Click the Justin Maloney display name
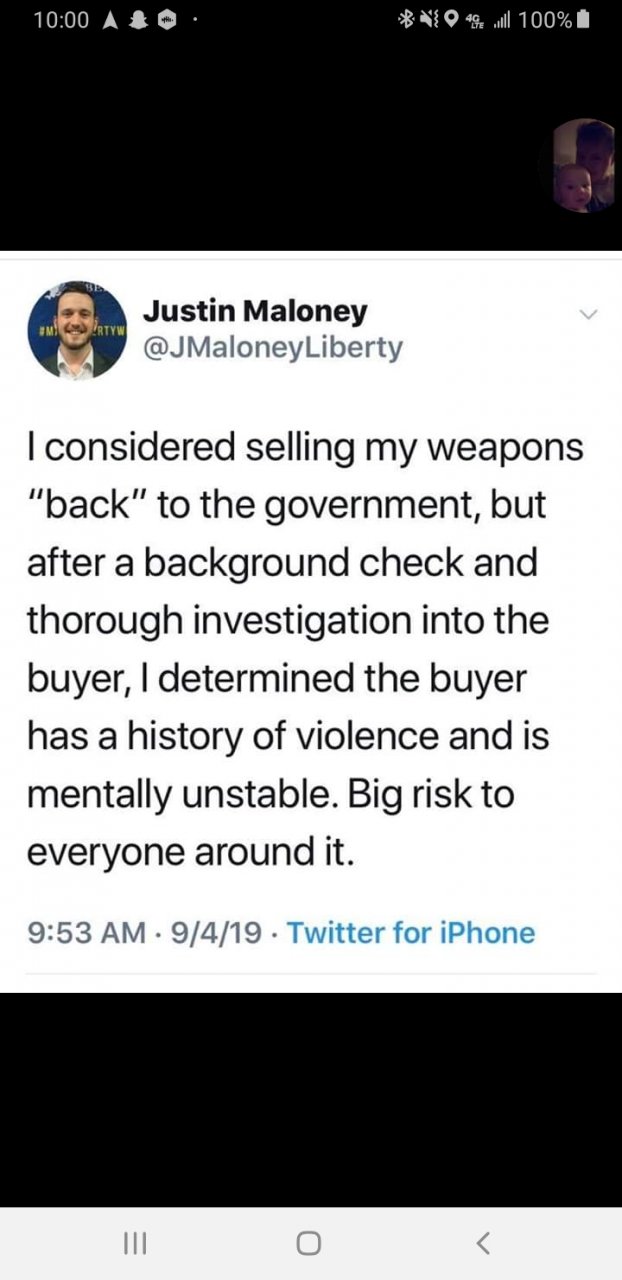 [x=255, y=311]
